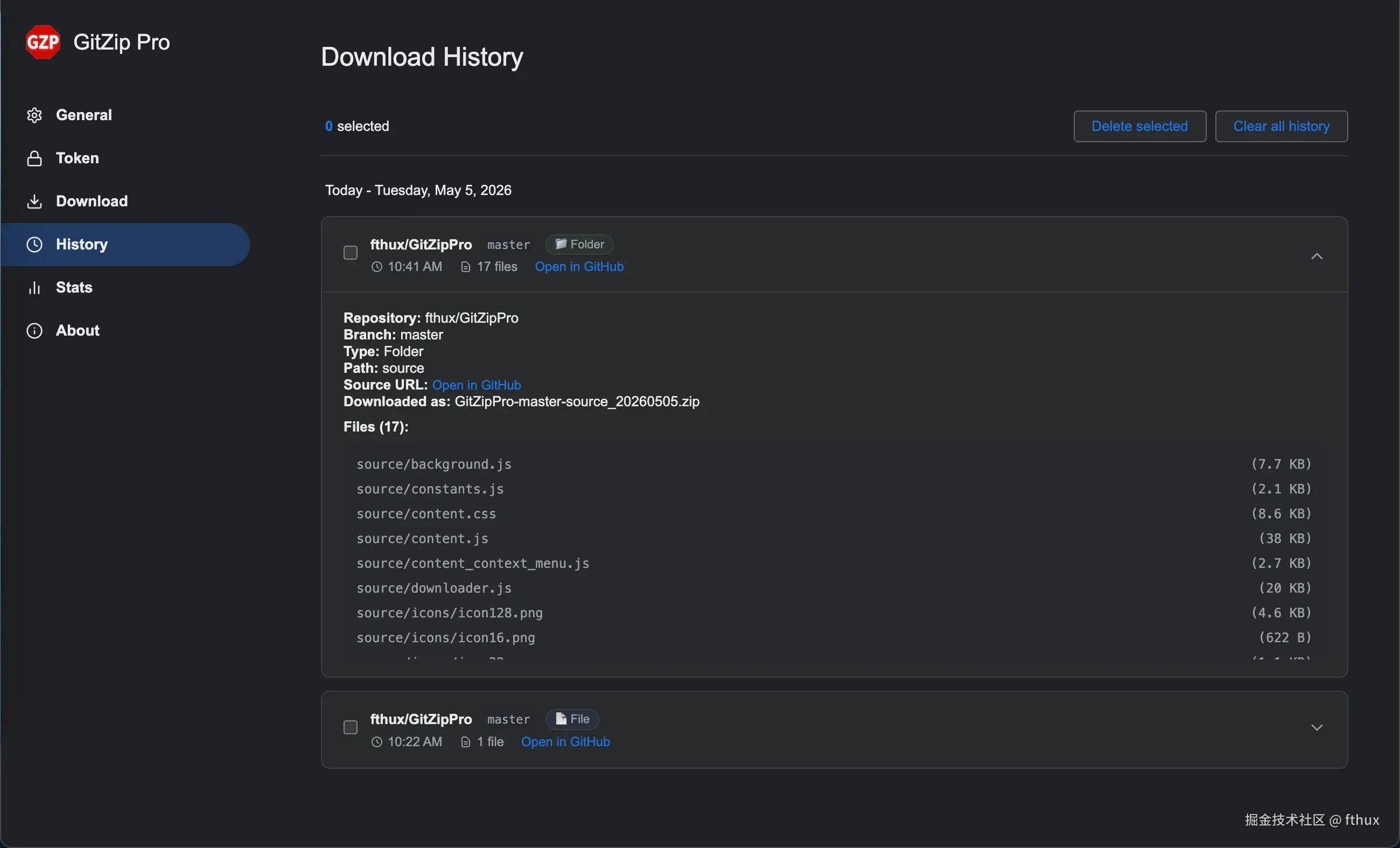Screen dimensions: 1400x848
Task: Click the master branch label on folder entry
Action: [x=508, y=245]
